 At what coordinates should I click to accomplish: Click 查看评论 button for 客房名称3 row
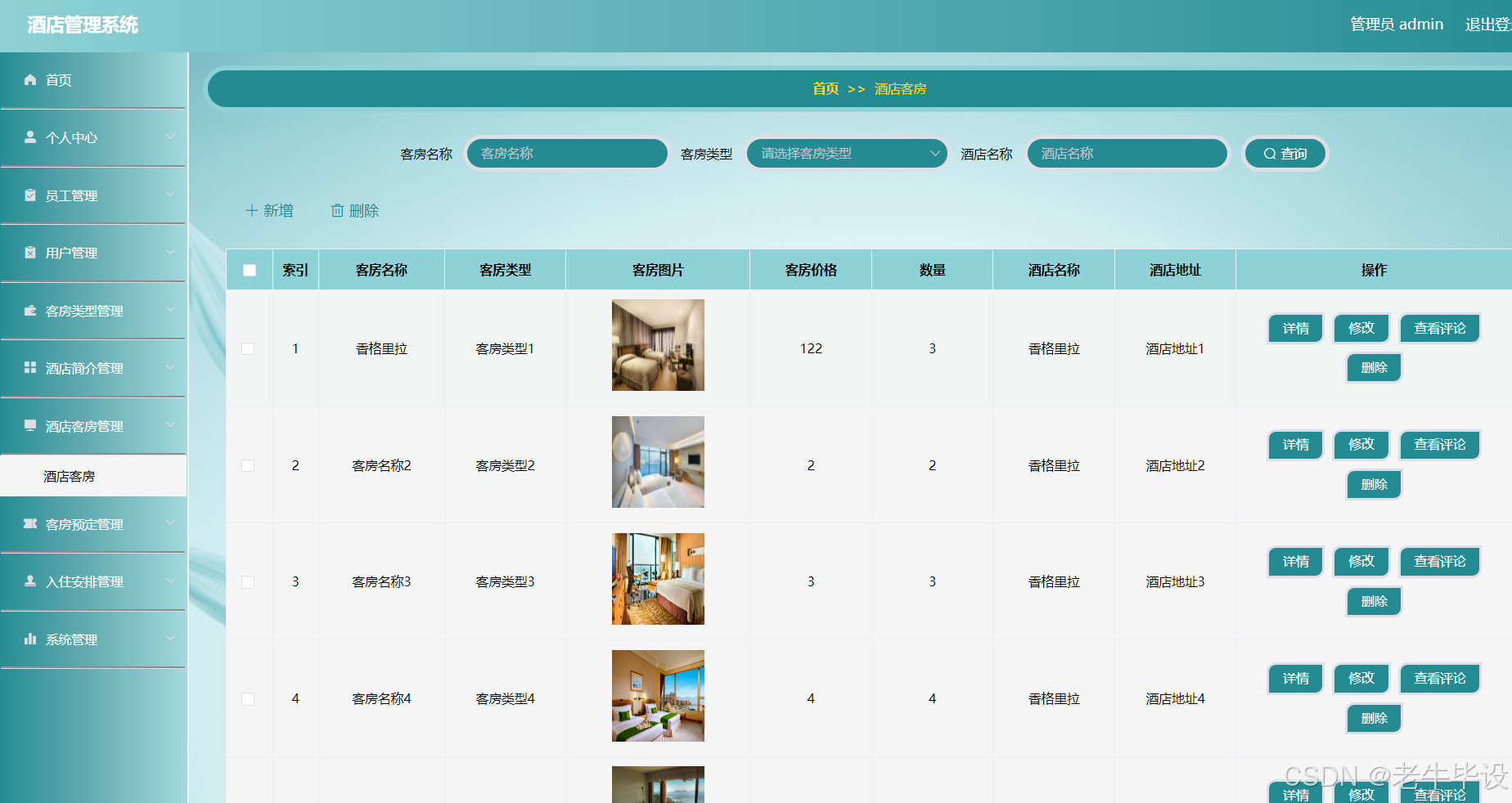(1439, 562)
